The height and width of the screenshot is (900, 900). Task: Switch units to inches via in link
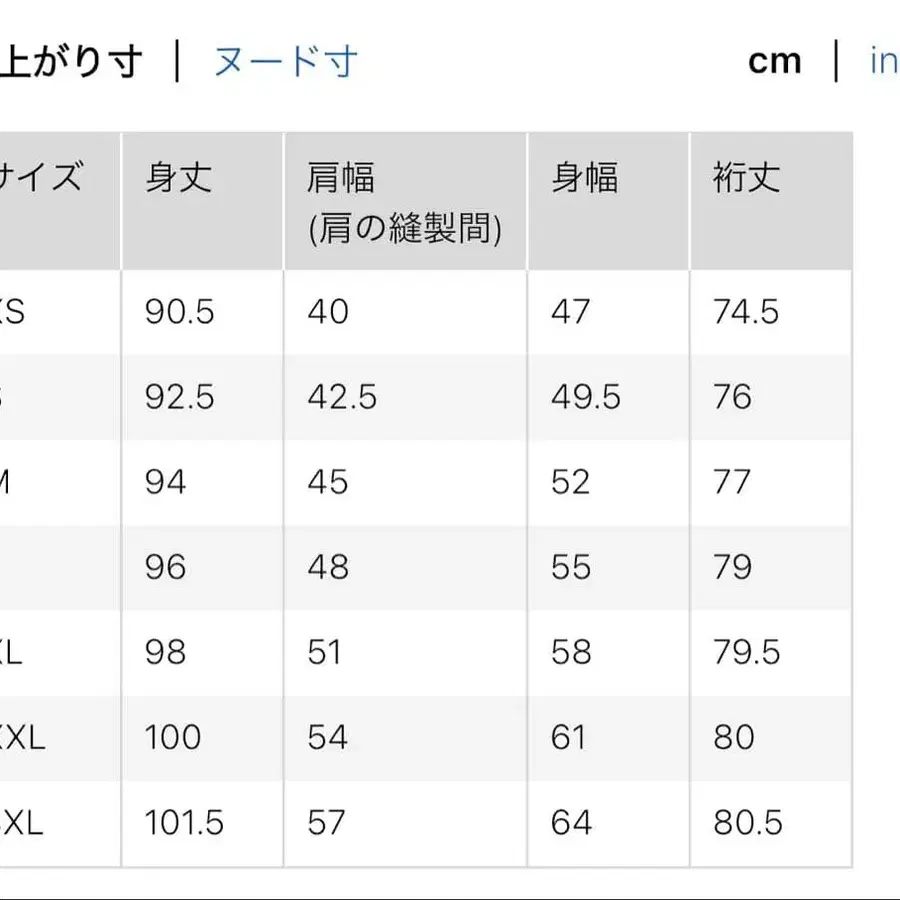(x=884, y=60)
